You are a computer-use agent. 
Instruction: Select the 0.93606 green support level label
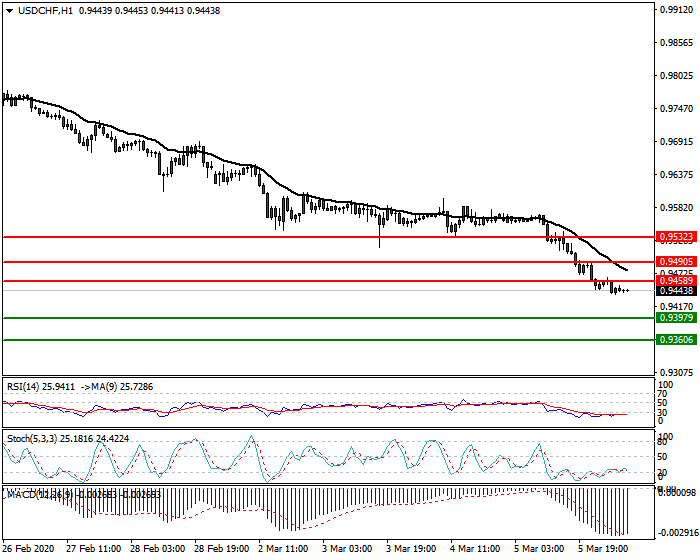pos(676,340)
